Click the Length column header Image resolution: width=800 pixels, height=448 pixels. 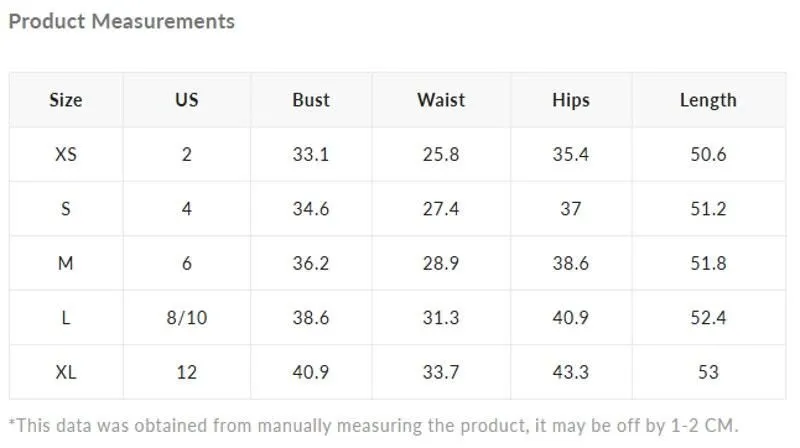pyautogui.click(x=708, y=100)
